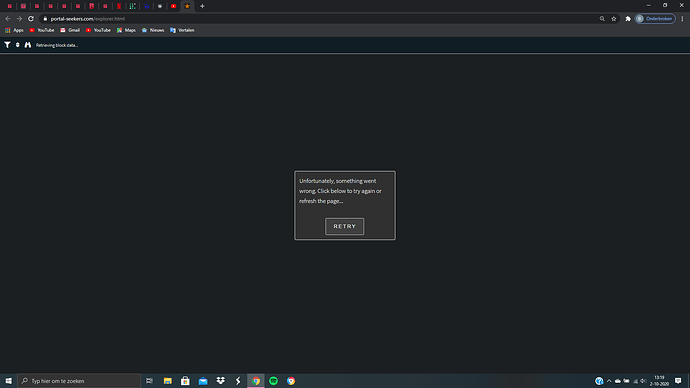Open Microsoft Store from the taskbar
The image size is (690, 388).
tap(185, 381)
